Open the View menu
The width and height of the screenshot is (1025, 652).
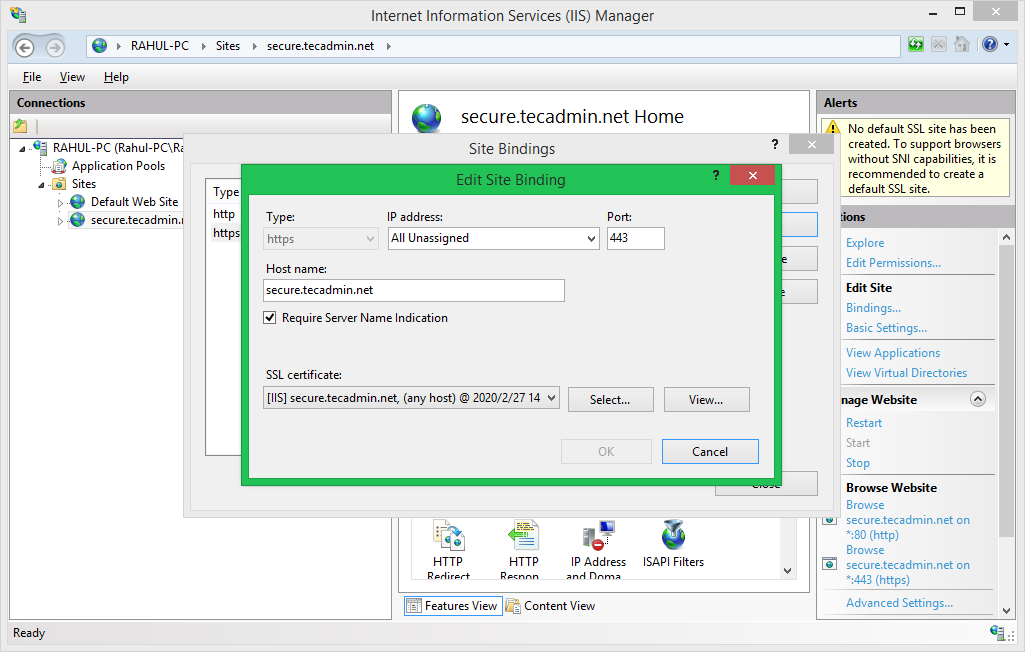(72, 77)
